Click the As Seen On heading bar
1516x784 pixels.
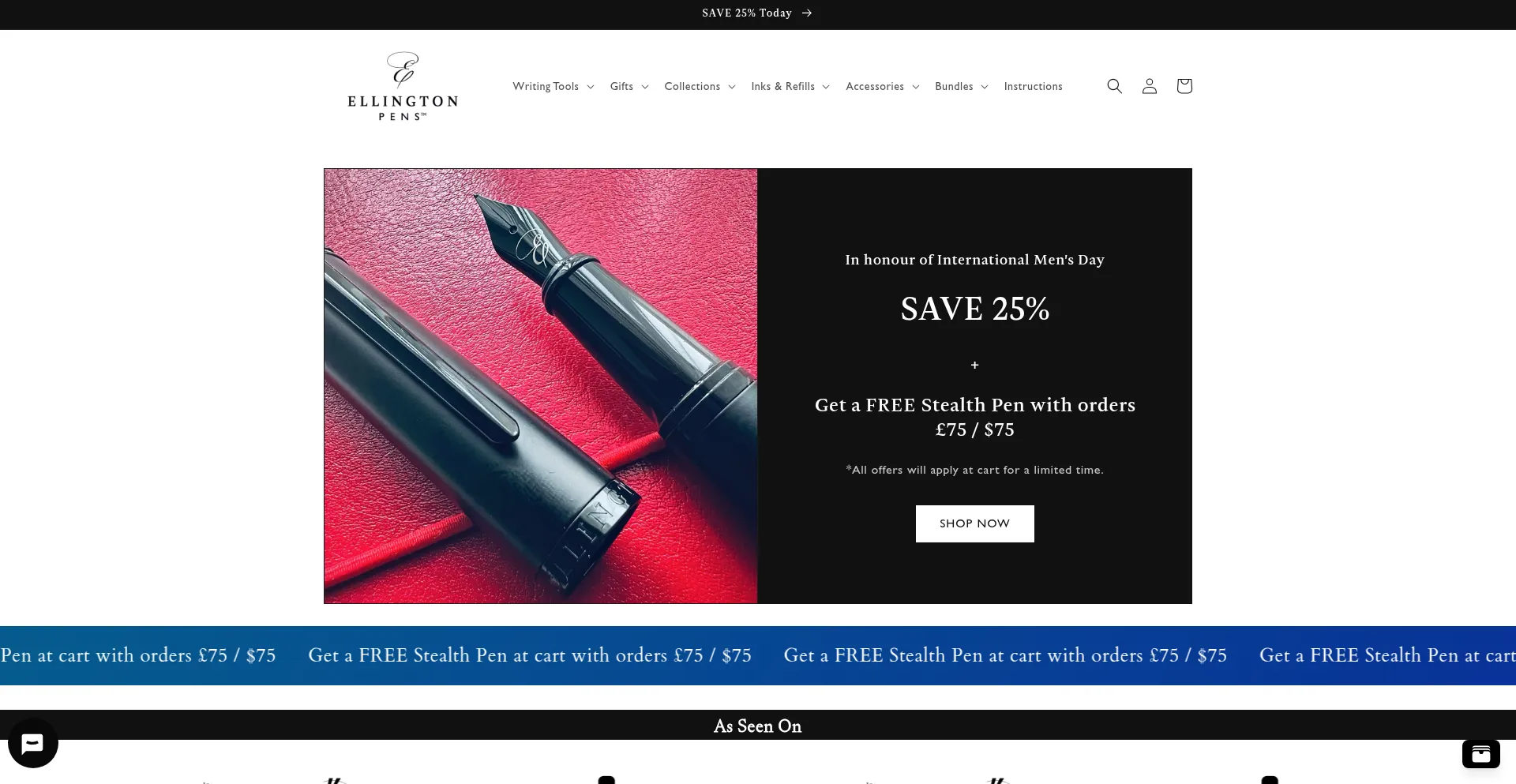tap(758, 726)
